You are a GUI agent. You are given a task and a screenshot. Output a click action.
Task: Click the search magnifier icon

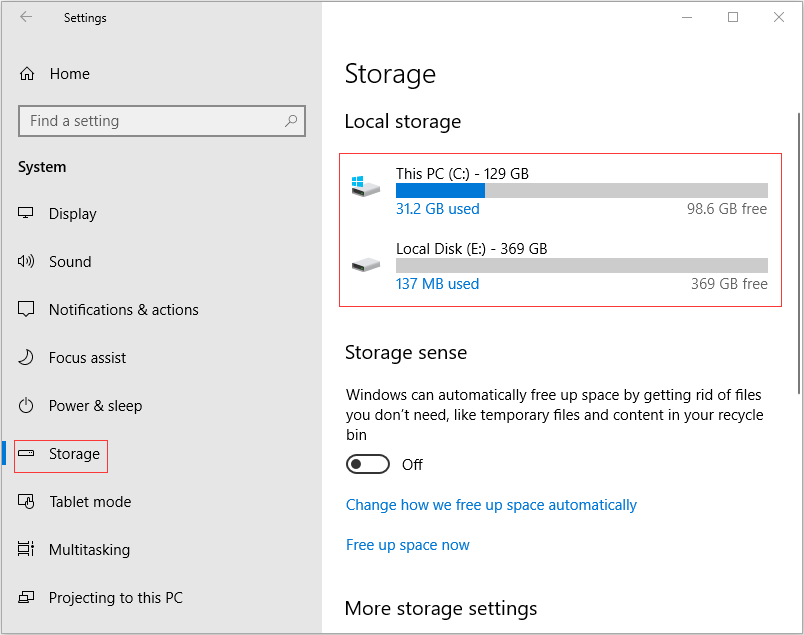pos(291,121)
